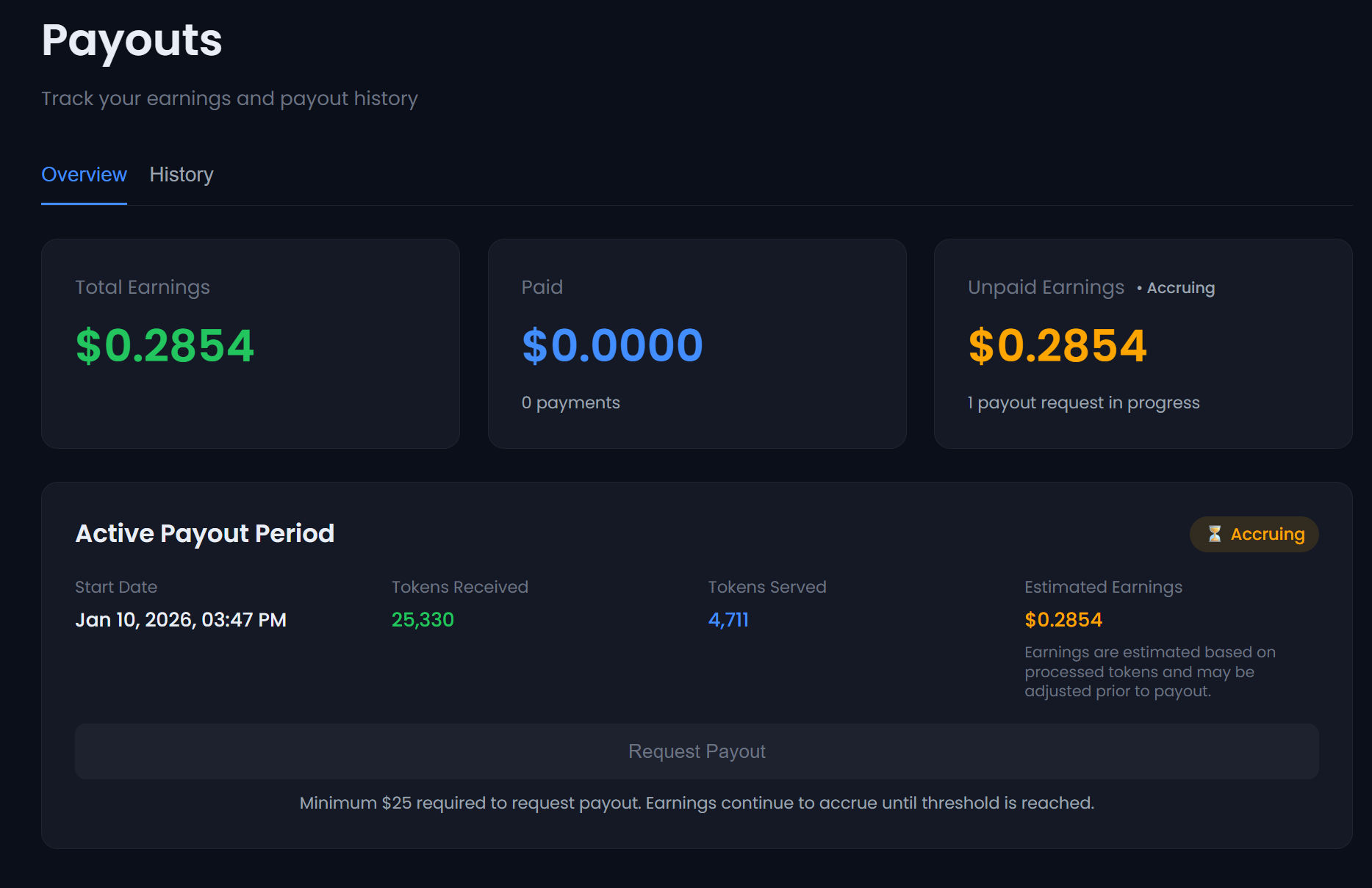Viewport: 1372px width, 888px height.
Task: Click the Start Date value Jan 10, 2026
Action: click(x=181, y=619)
